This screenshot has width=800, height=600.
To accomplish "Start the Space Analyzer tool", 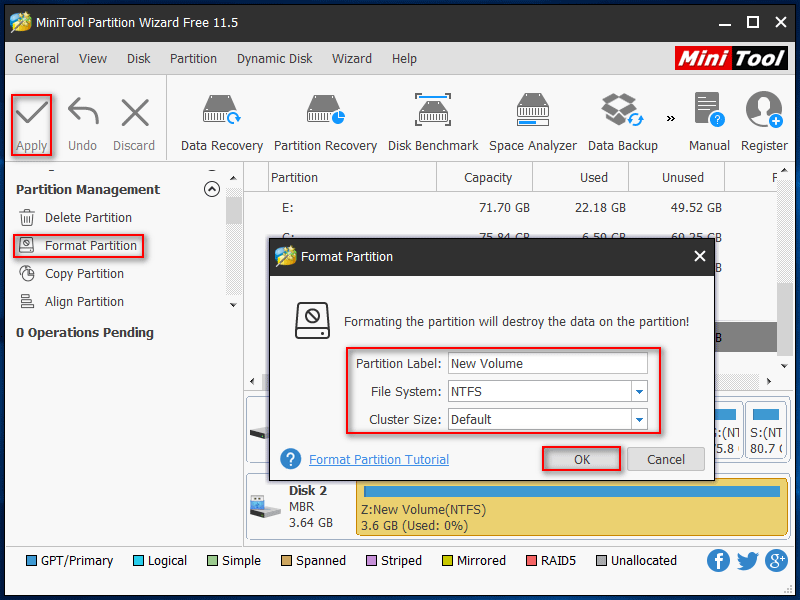I will [532, 110].
